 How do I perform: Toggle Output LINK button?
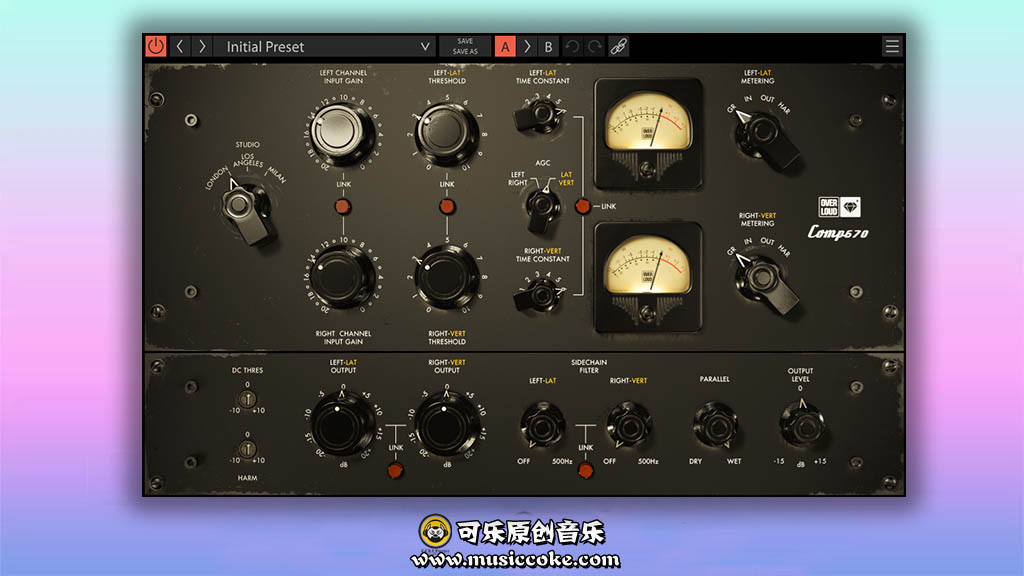click(x=395, y=470)
